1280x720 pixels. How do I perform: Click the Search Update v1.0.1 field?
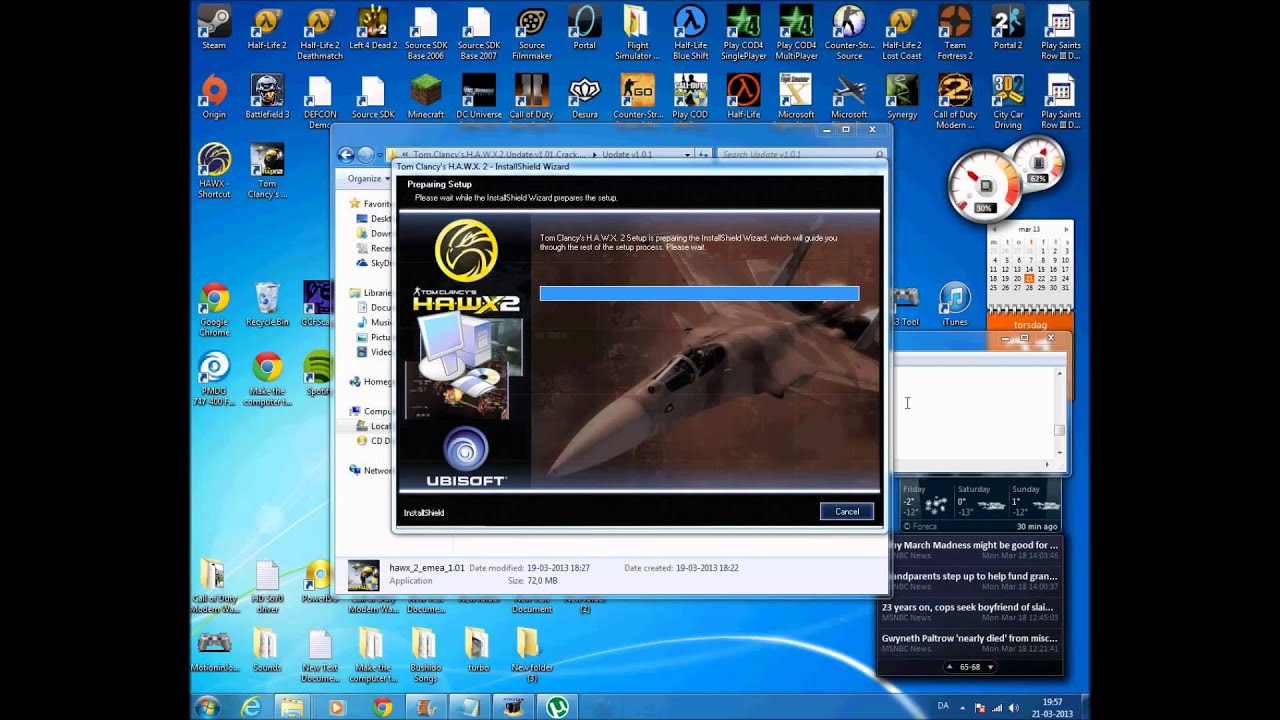[800, 155]
